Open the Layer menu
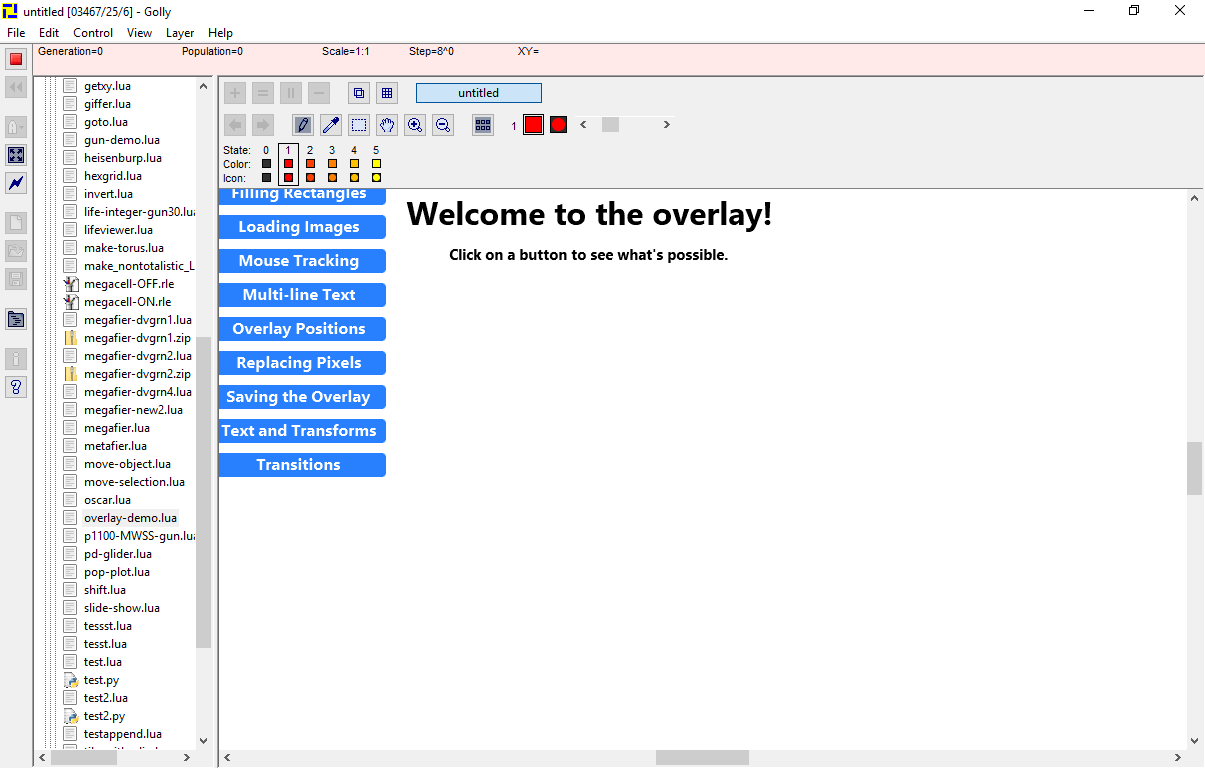This screenshot has height=768, width=1205. click(x=180, y=33)
